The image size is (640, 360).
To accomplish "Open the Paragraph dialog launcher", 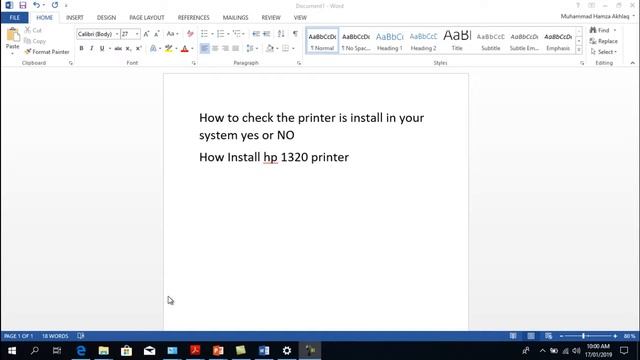I will tap(299, 63).
